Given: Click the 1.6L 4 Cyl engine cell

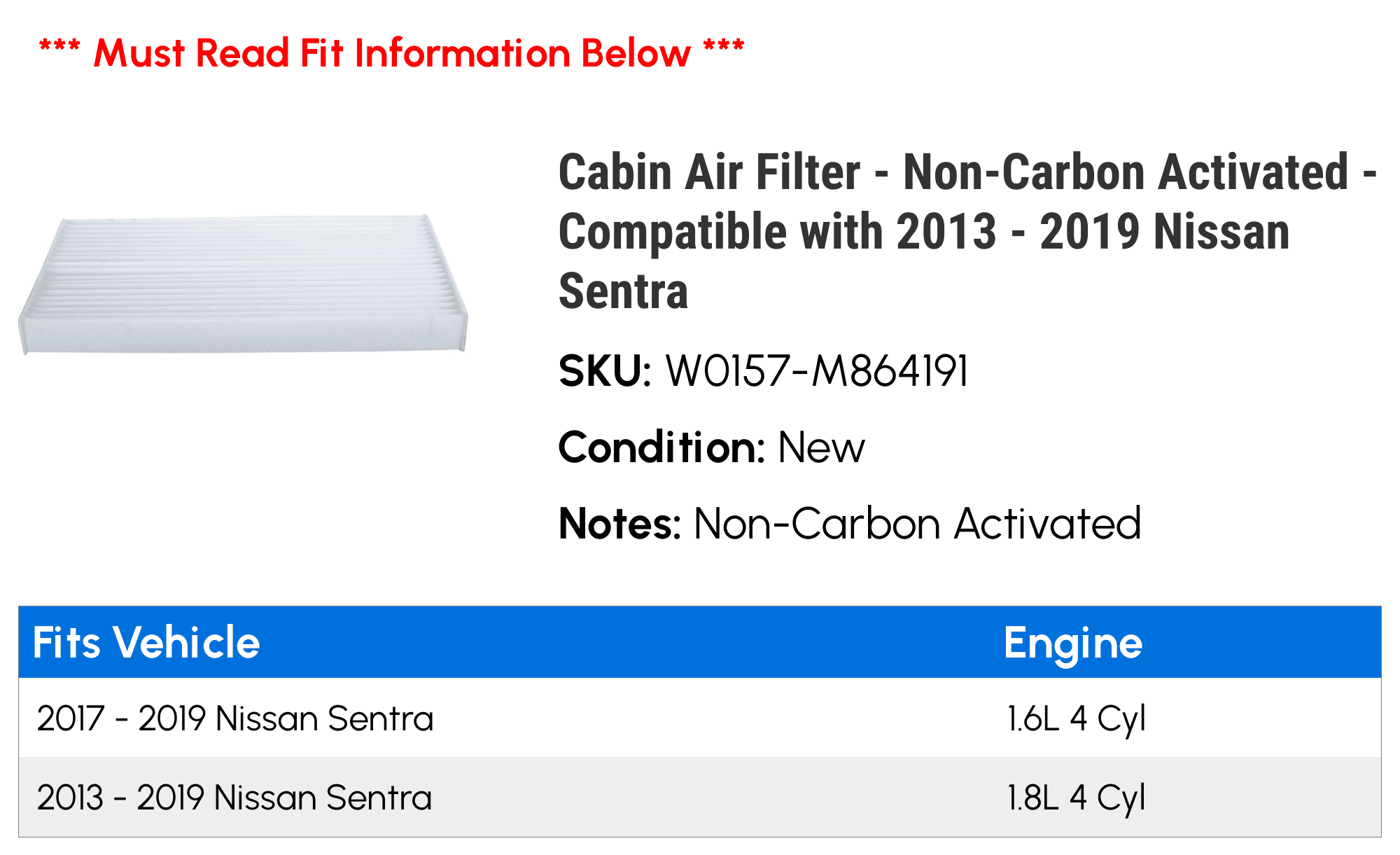Looking at the screenshot, I should point(1076,719).
